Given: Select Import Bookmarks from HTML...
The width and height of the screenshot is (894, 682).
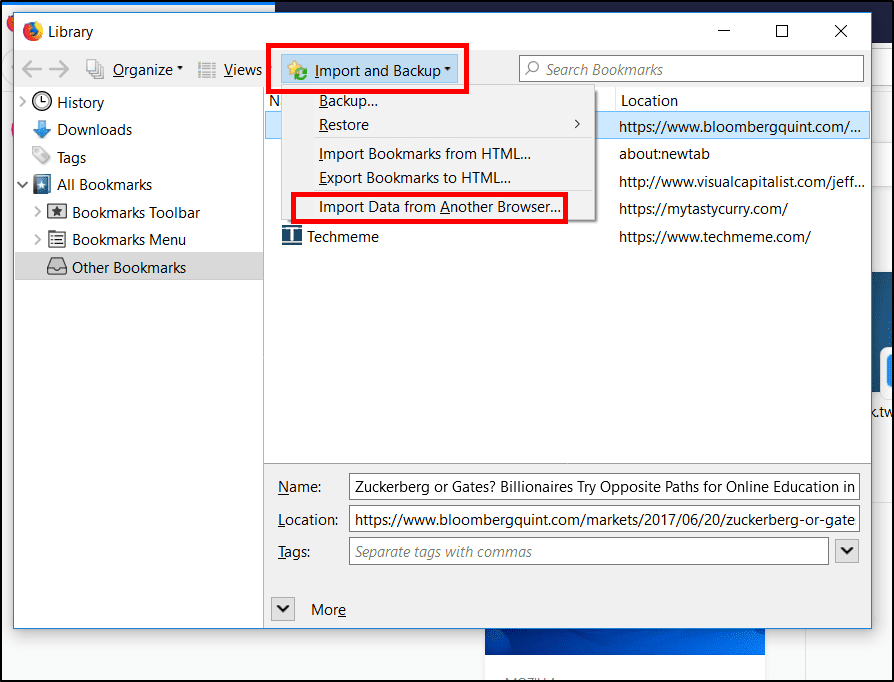Looking at the screenshot, I should pos(424,154).
